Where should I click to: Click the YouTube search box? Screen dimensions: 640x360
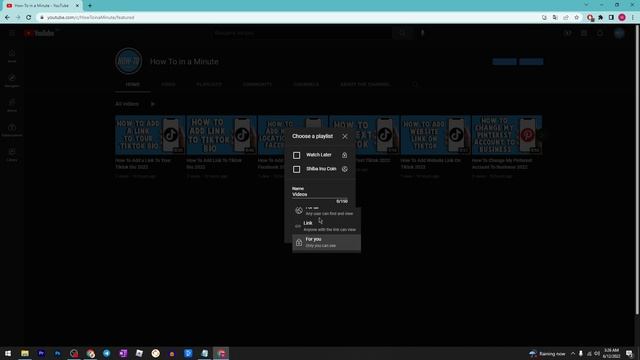tap(301, 33)
